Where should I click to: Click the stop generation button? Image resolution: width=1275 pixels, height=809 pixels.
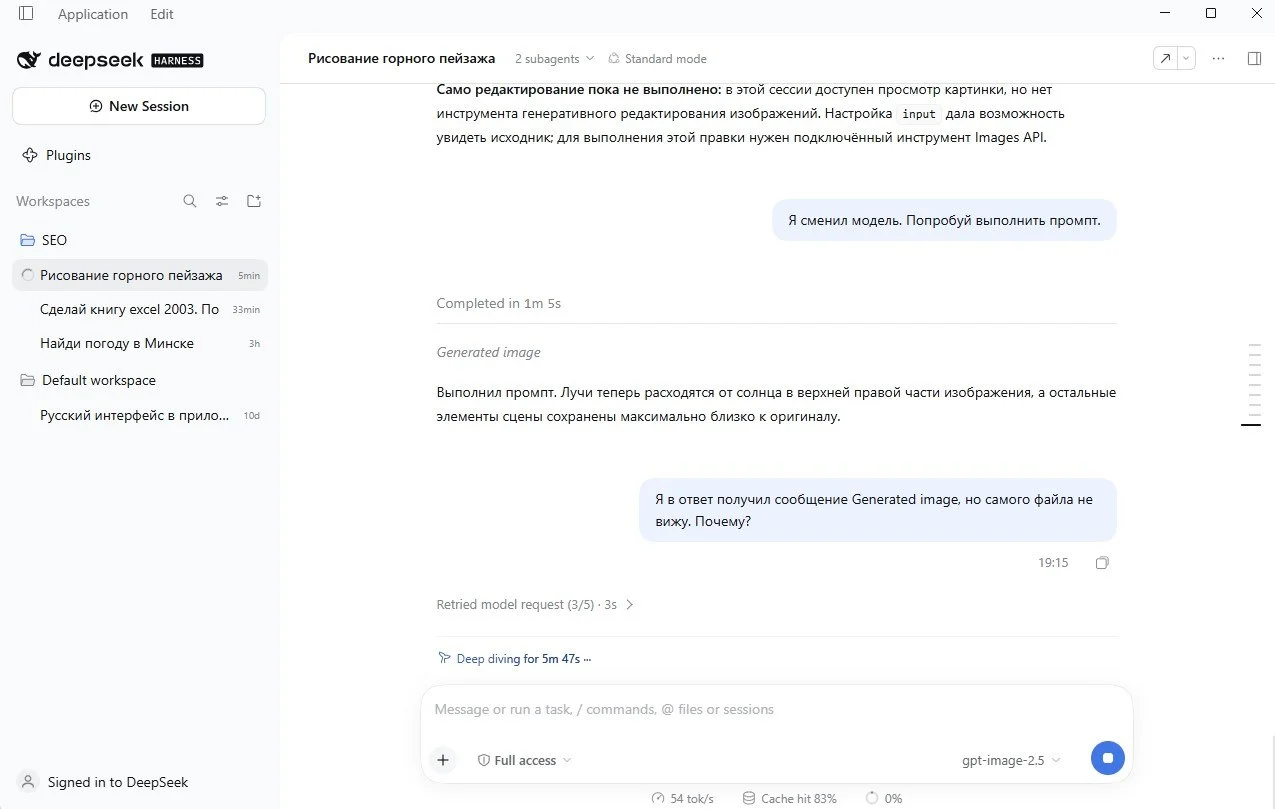(x=1107, y=759)
